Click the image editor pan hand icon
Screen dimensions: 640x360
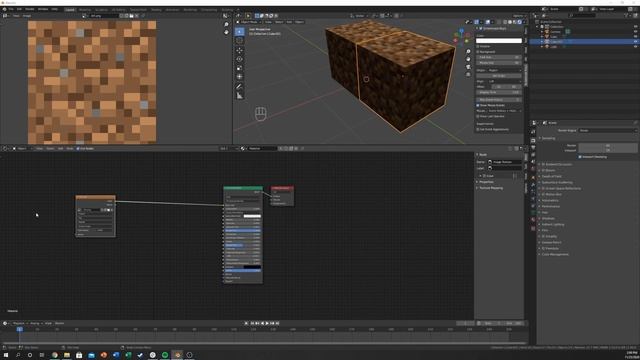pos(227,32)
